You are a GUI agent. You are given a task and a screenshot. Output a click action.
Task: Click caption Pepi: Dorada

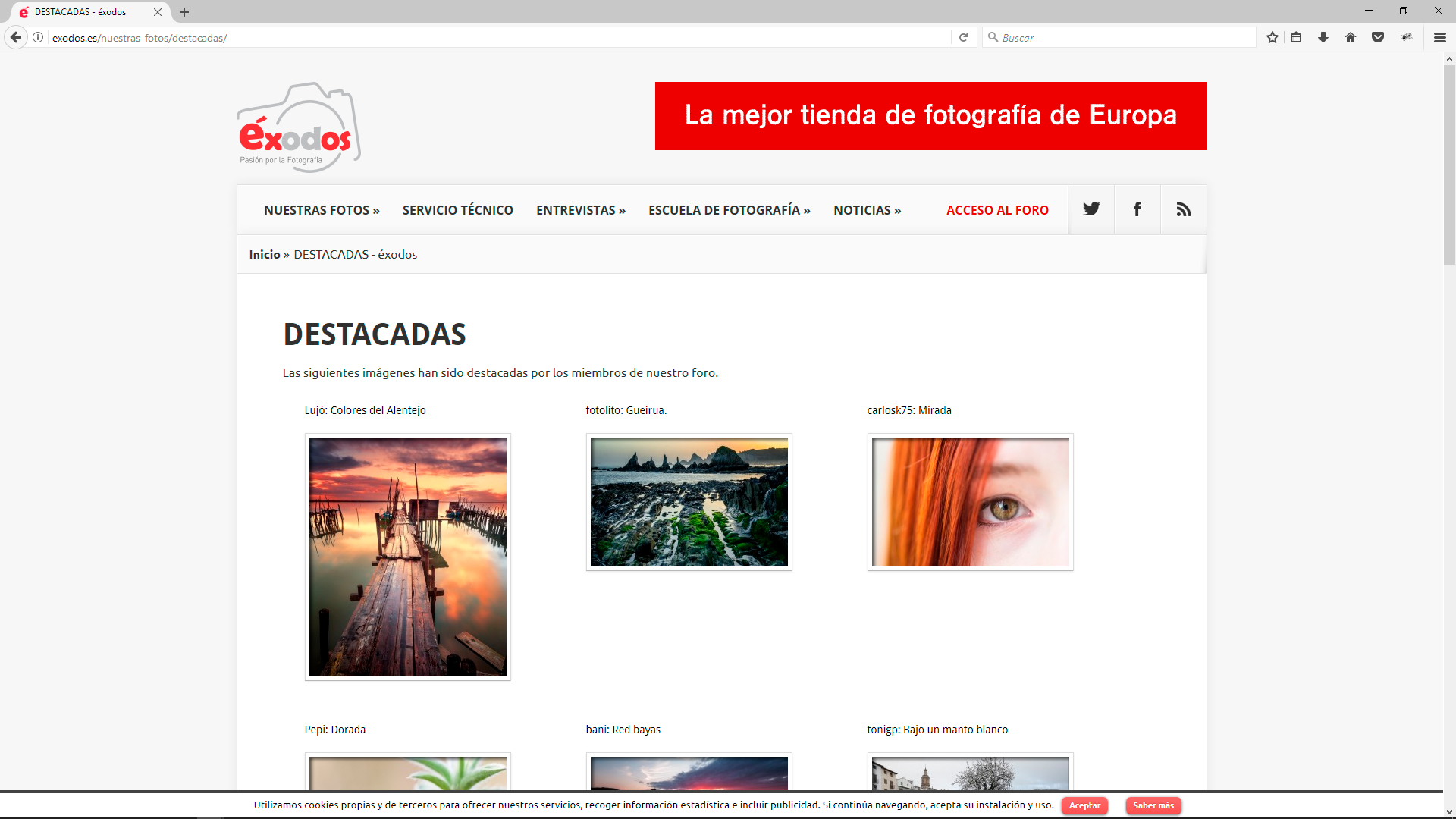click(334, 730)
